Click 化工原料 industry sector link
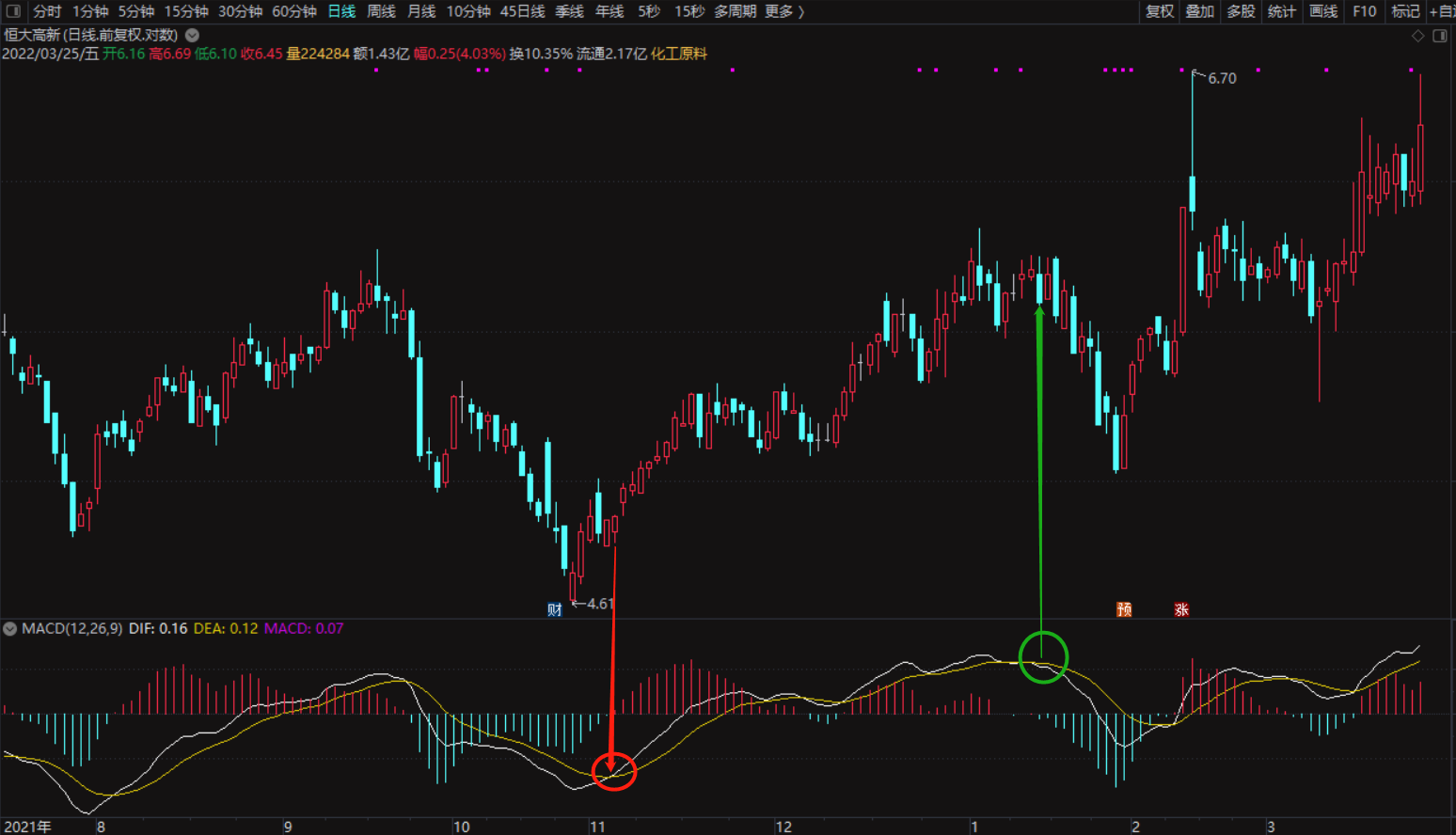 point(679,54)
